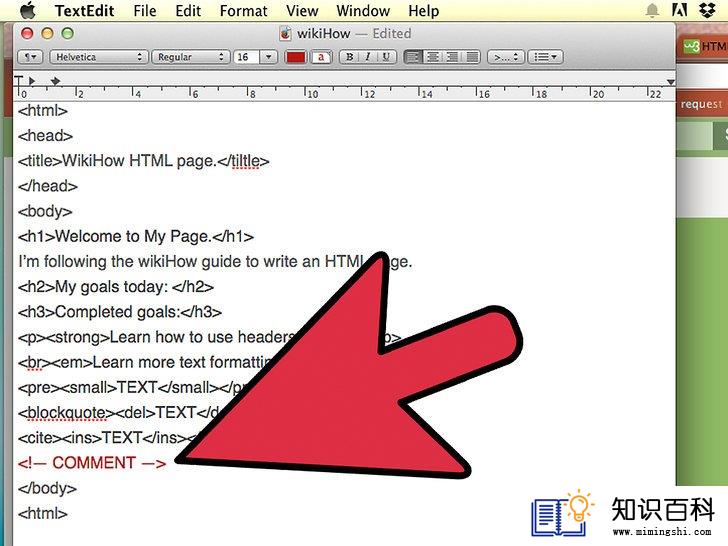Click the pre small TEXT line
Image resolution: width=728 pixels, height=546 pixels.
click(134, 387)
